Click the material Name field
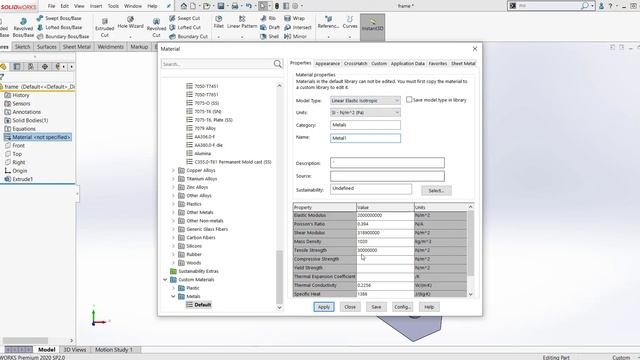Image resolution: width=640 pixels, height=360 pixels. [365, 138]
